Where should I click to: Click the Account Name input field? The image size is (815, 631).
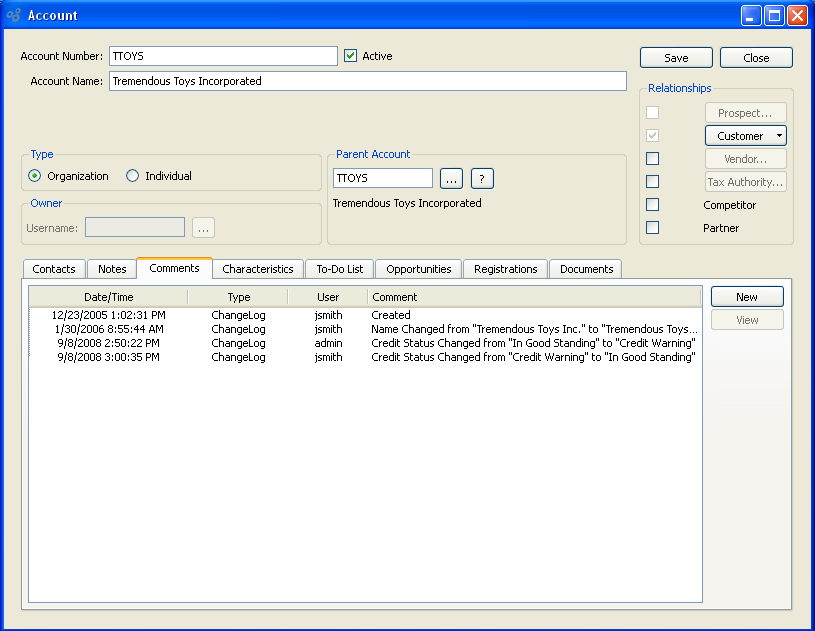pyautogui.click(x=367, y=81)
